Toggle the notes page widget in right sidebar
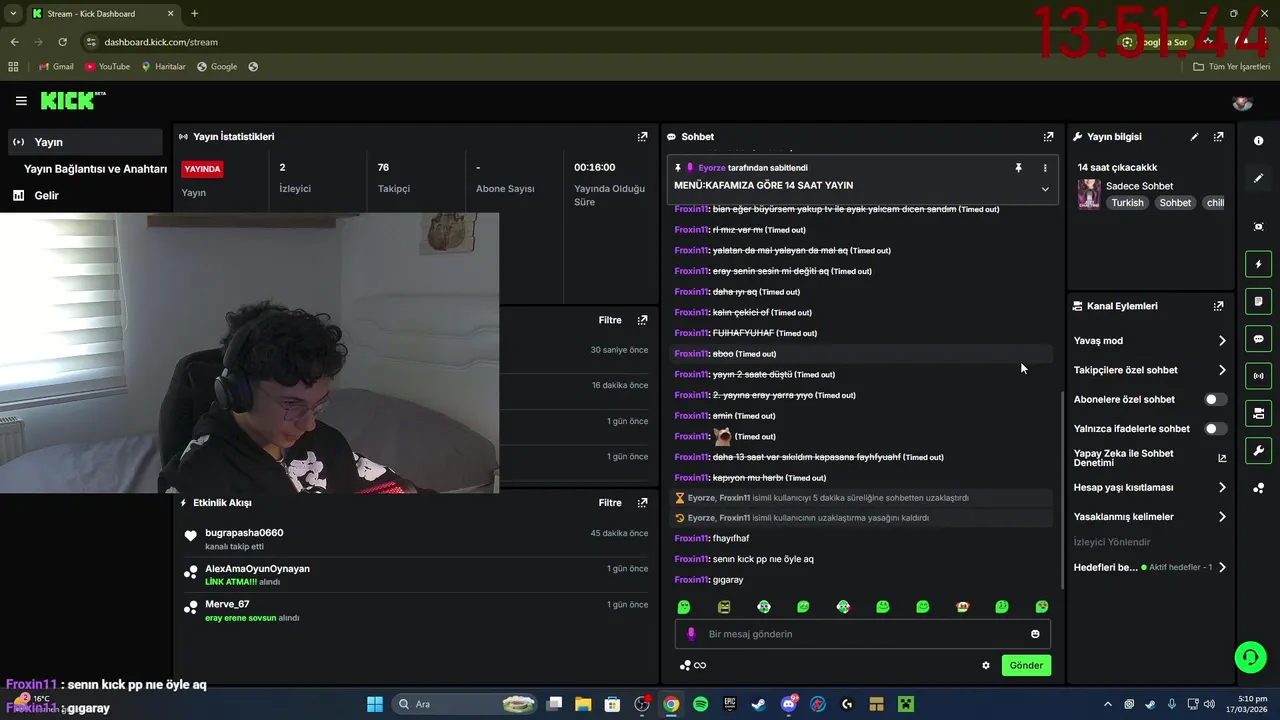Viewport: 1280px width, 720px height. point(1258,301)
